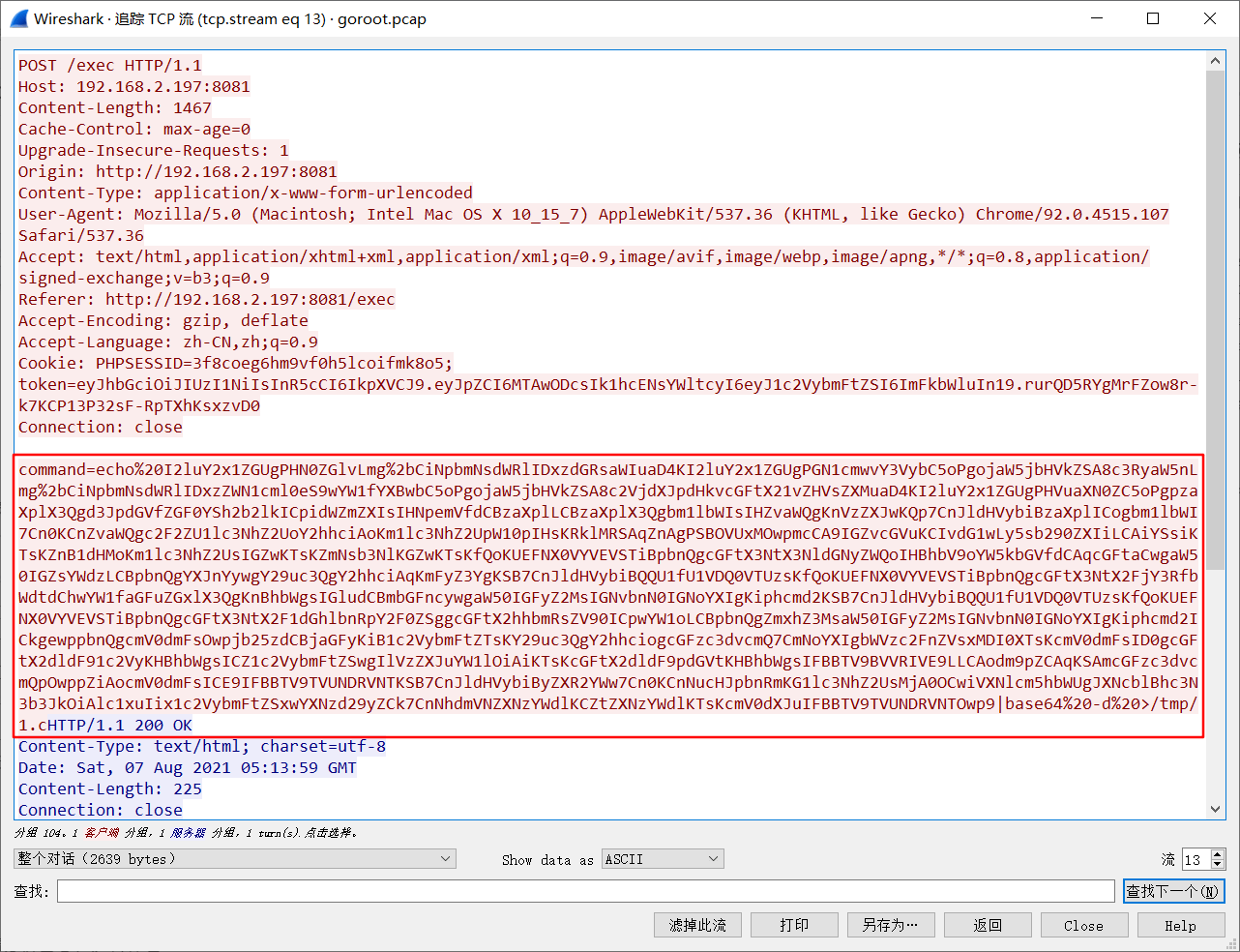This screenshot has width=1240, height=952.
Task: Click the '1.cHTTP/1.1 200 OK' line
Action: (x=105, y=725)
